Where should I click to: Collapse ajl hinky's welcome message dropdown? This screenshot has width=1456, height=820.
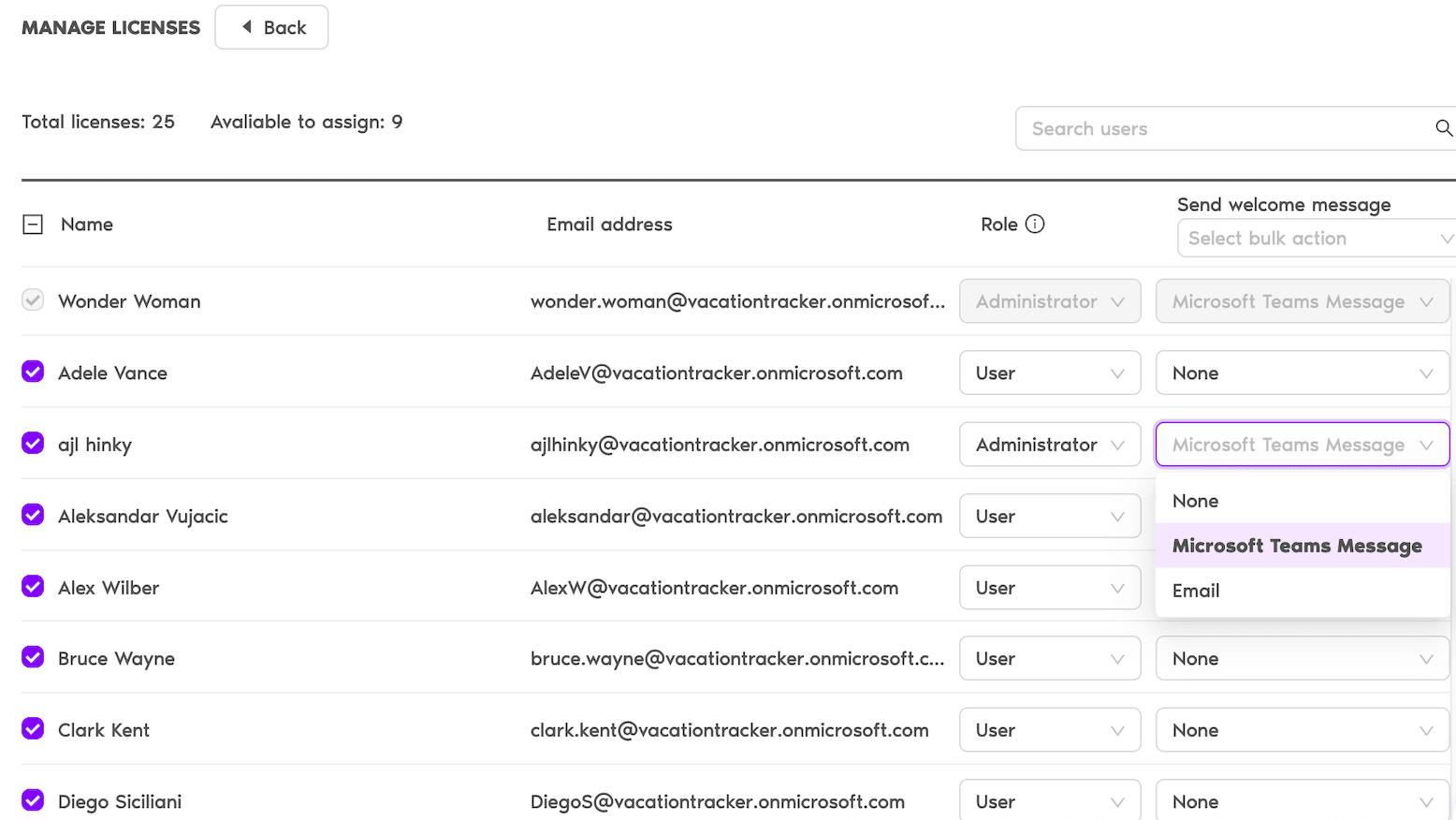1303,445
